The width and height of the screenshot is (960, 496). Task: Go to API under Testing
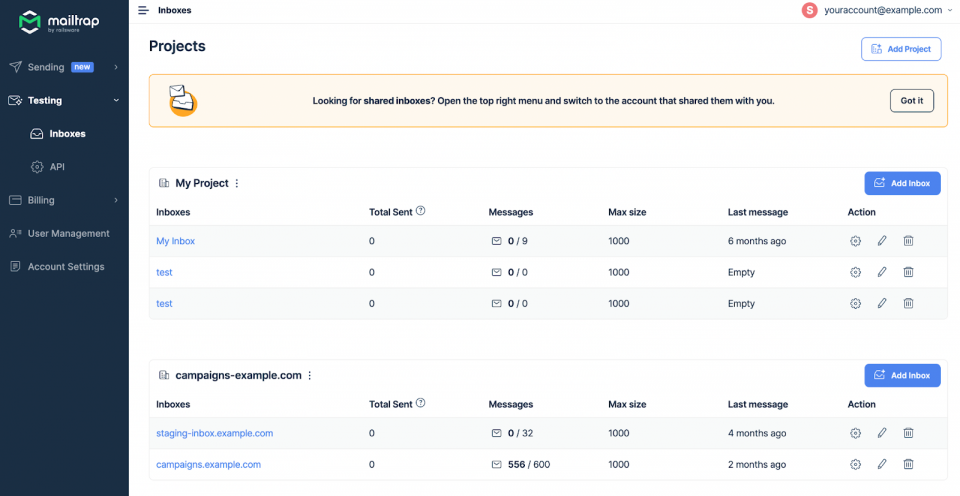[57, 167]
